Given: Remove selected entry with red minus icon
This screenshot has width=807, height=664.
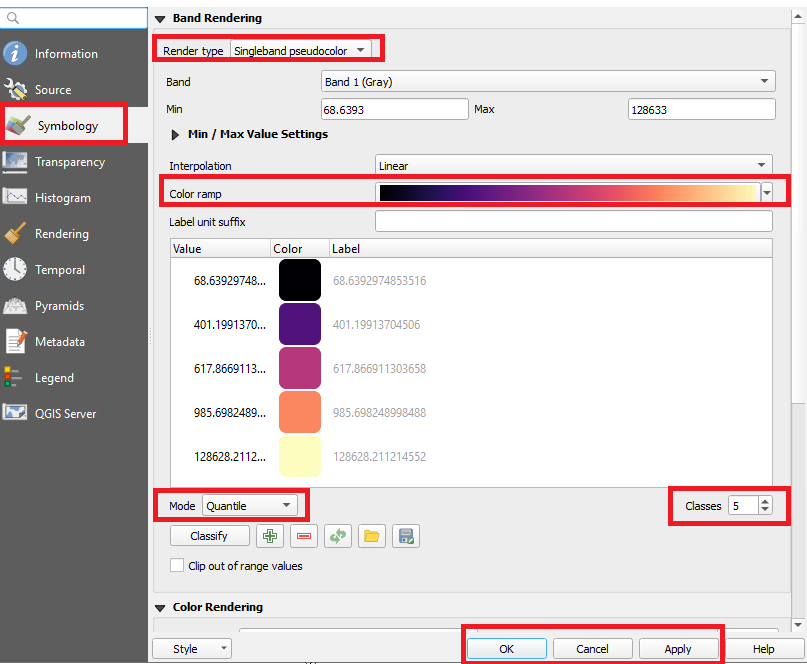Looking at the screenshot, I should click(304, 536).
